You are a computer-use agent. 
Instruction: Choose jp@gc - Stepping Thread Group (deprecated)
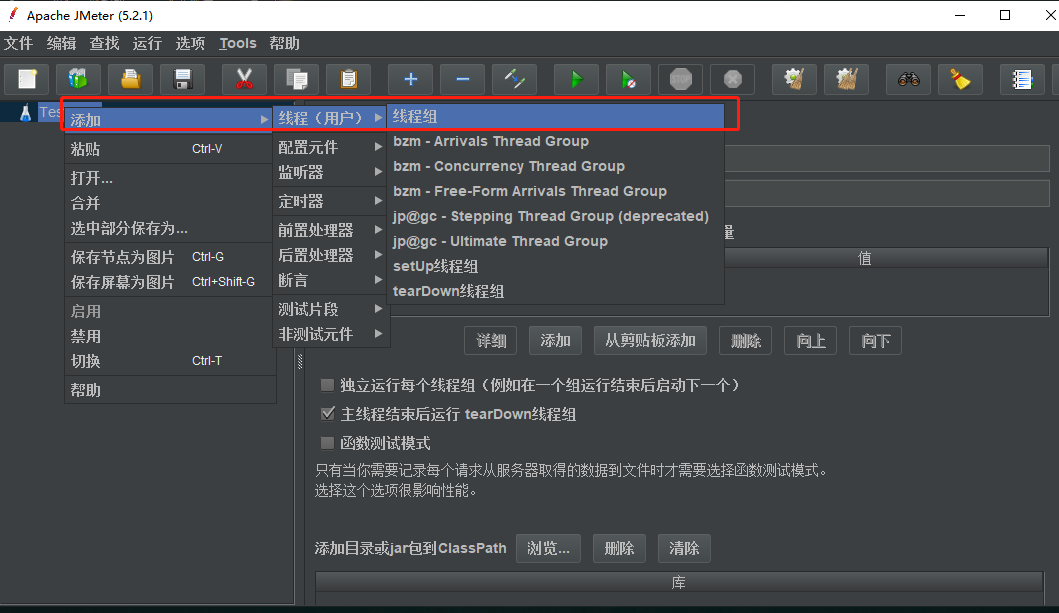click(x=555, y=216)
